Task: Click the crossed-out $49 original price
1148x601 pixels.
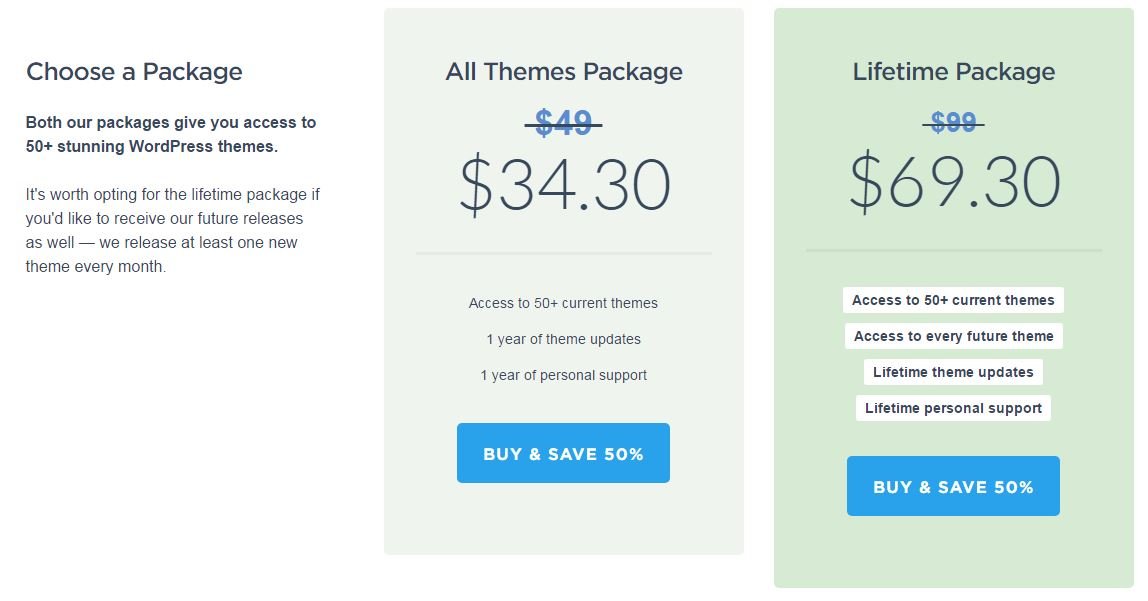Action: click(563, 123)
